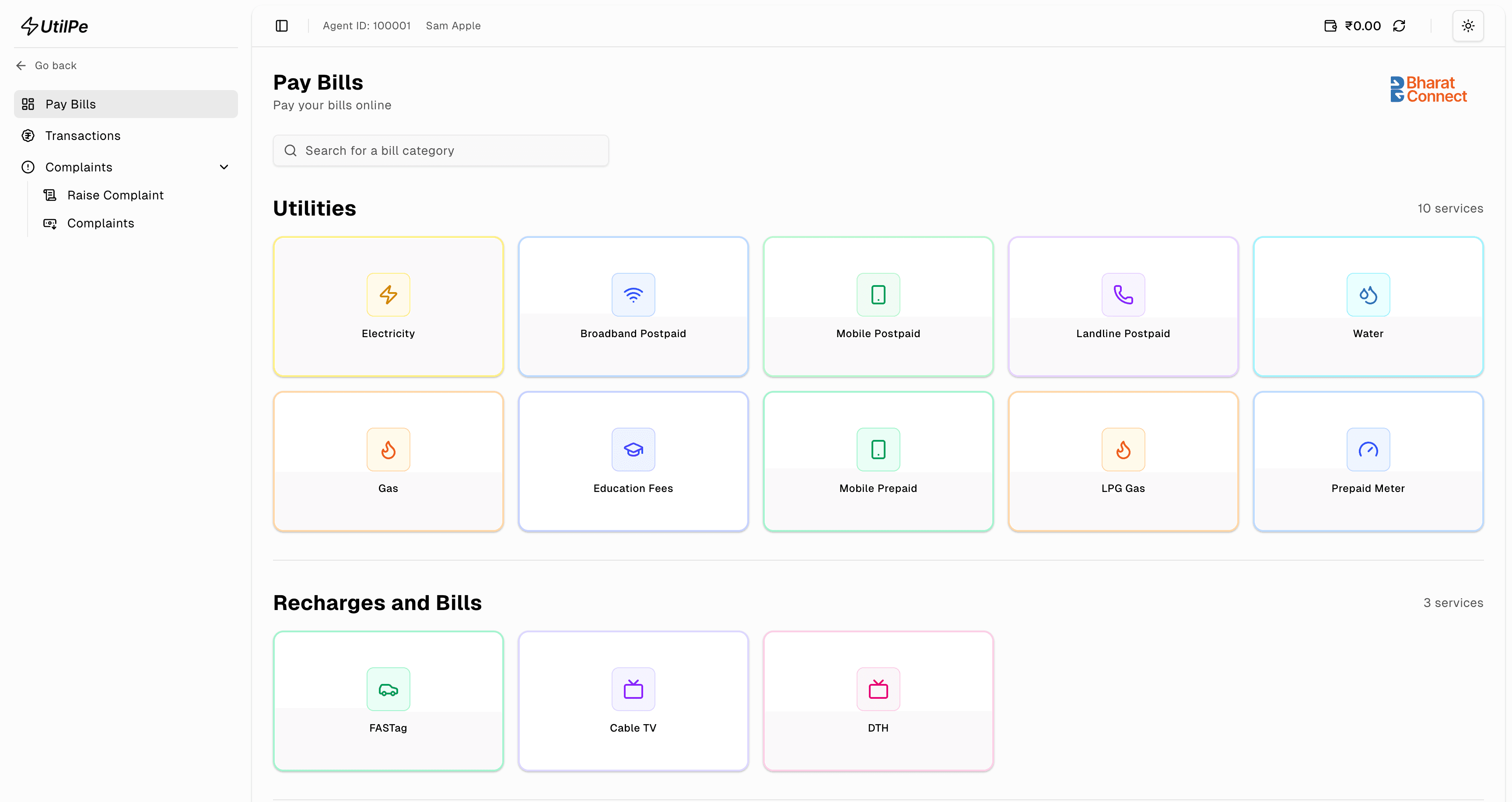Screen dimensions: 1512x802
Task: Click the Go back link
Action: click(x=55, y=65)
